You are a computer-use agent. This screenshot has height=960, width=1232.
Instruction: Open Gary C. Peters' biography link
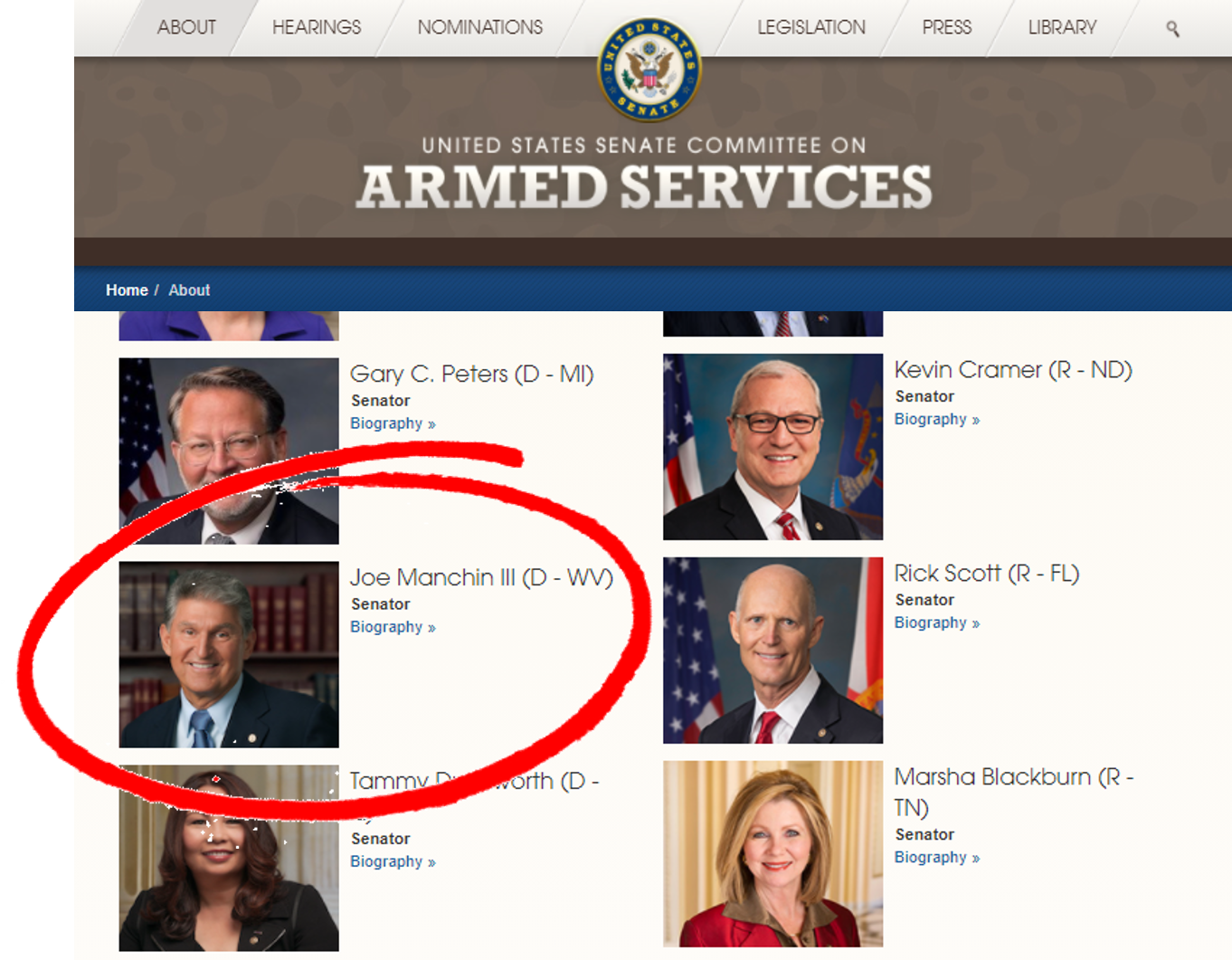coord(393,423)
